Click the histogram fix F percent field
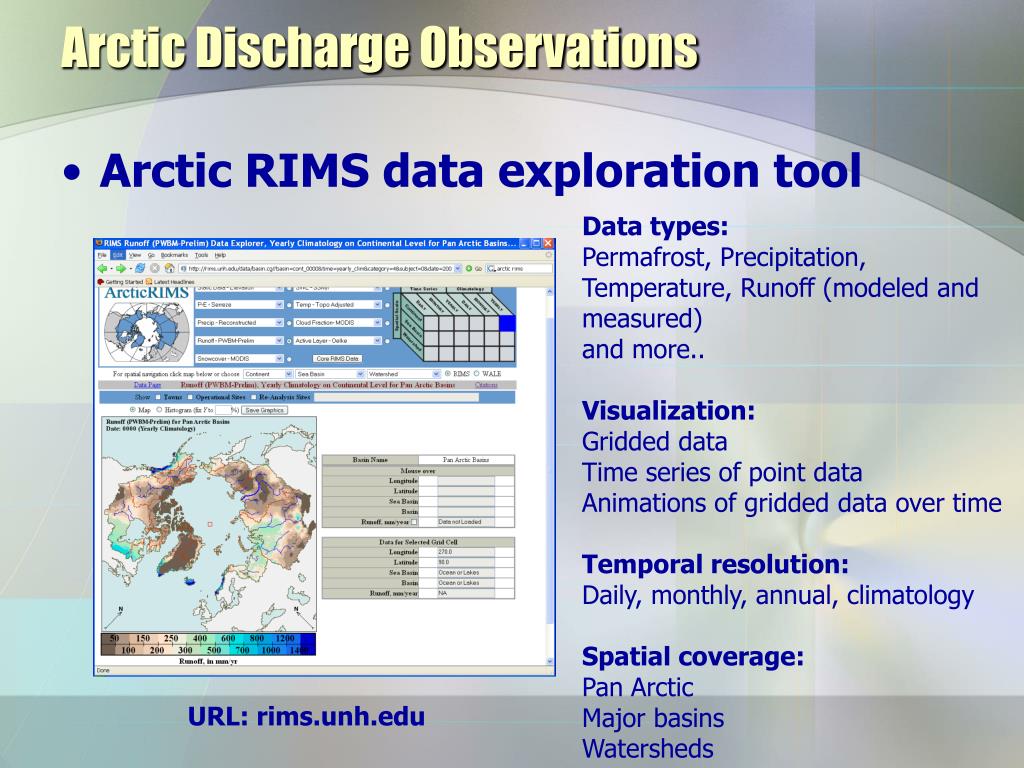Image resolution: width=1024 pixels, height=768 pixels. (223, 410)
